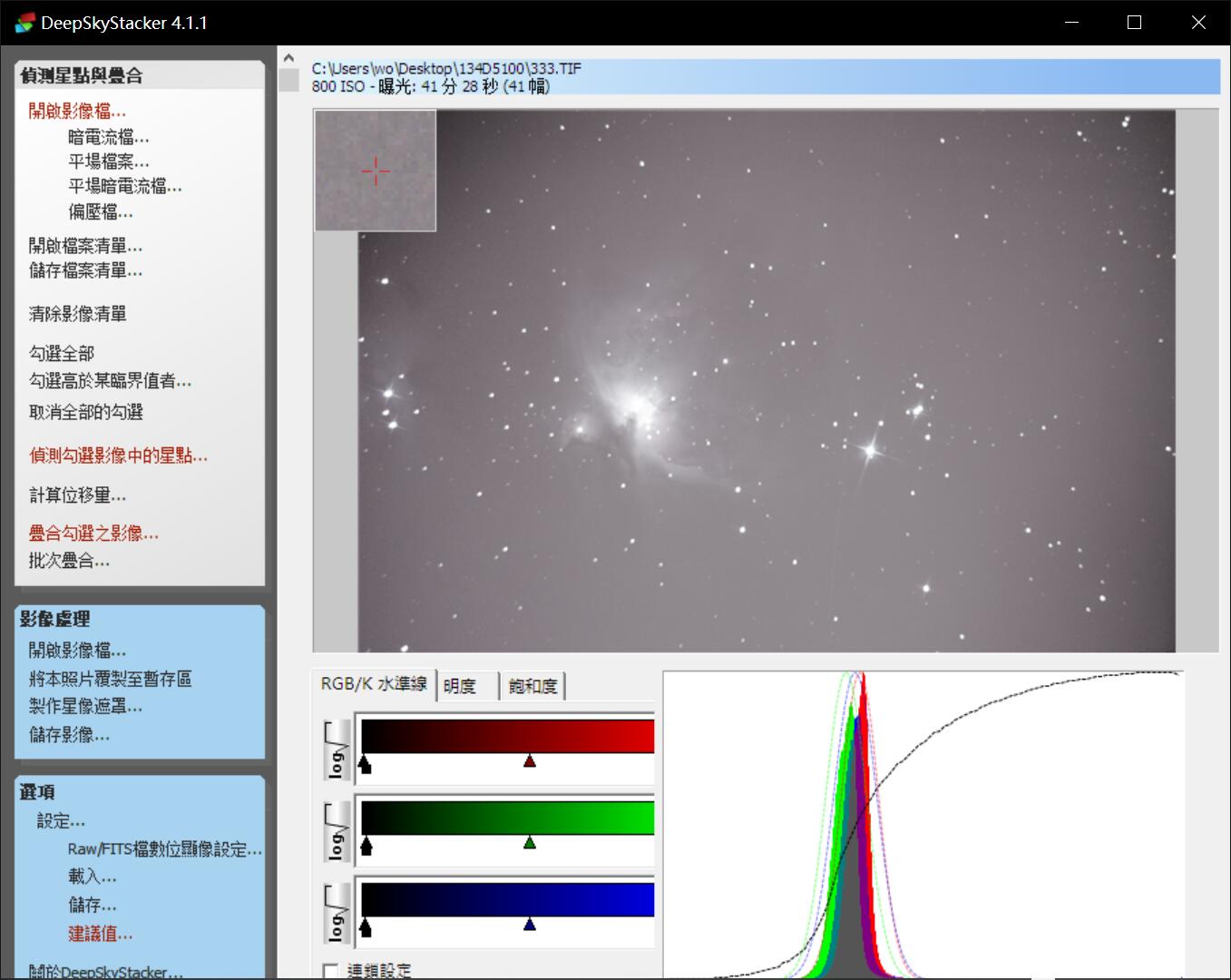Click the red channel log curve icon
The image size is (1231, 980).
[x=337, y=751]
